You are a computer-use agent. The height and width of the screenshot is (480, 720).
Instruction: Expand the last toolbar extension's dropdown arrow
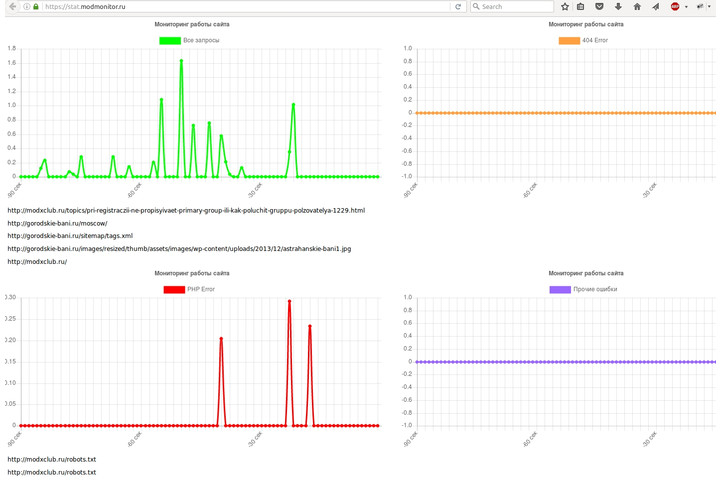(711, 7)
